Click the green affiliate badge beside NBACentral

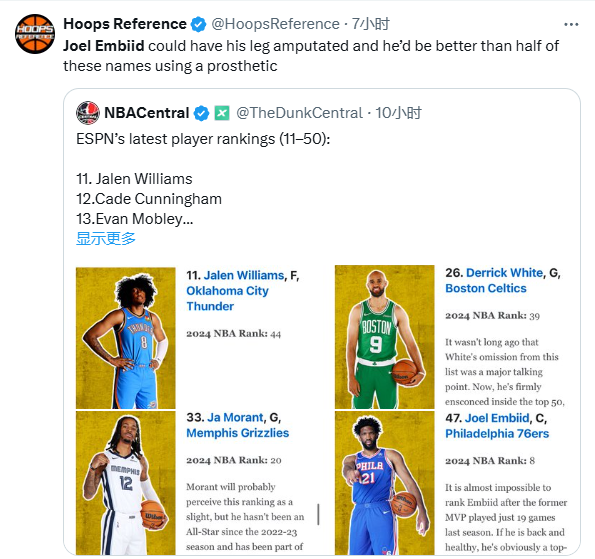(222, 113)
